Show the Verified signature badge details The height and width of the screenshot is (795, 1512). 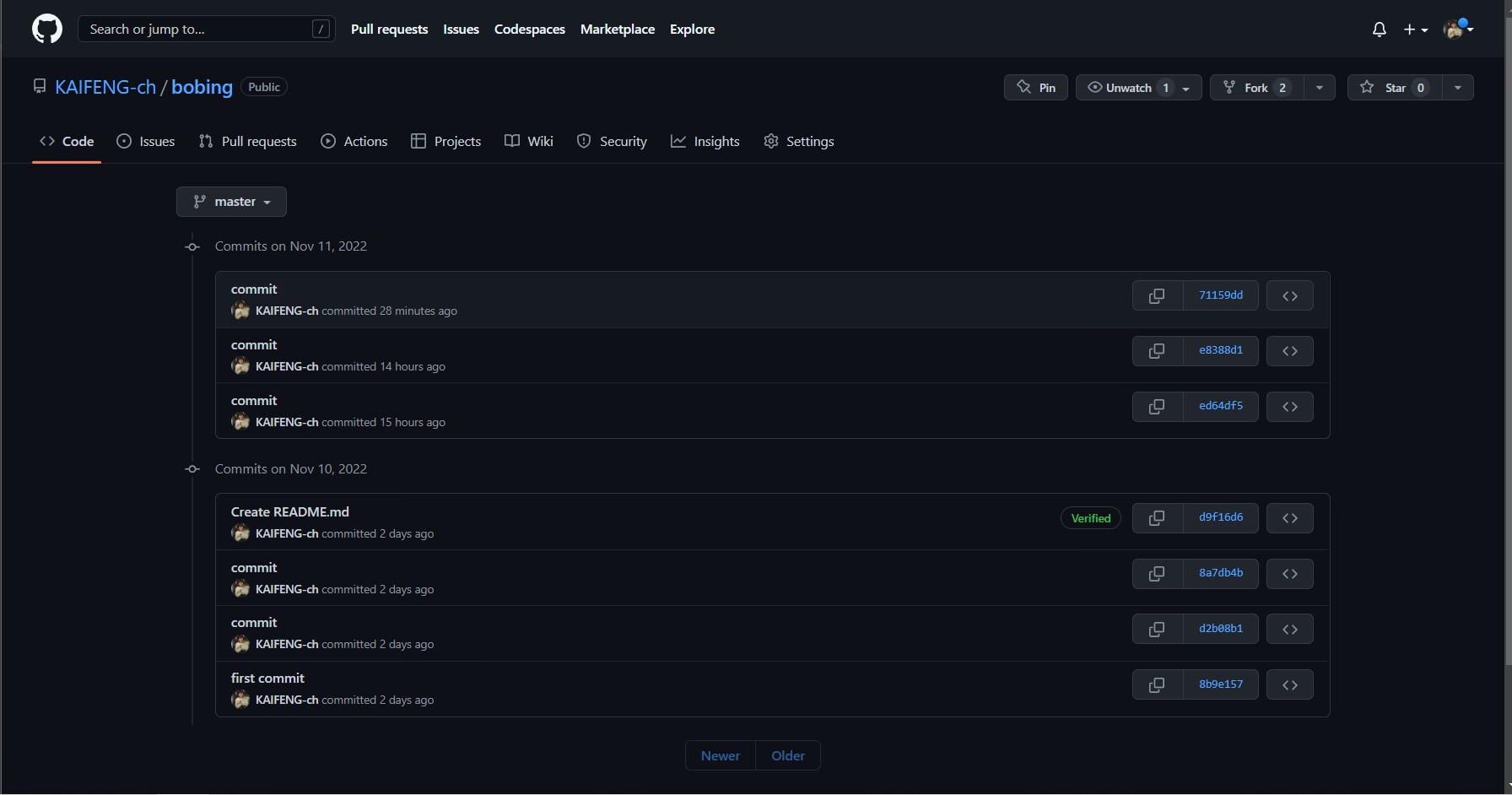(x=1090, y=518)
